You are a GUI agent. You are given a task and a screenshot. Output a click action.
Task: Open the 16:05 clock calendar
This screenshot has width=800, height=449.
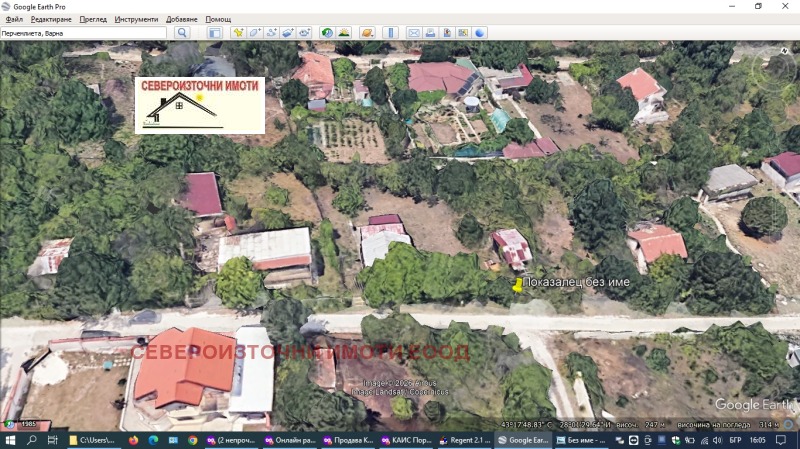[x=758, y=440]
